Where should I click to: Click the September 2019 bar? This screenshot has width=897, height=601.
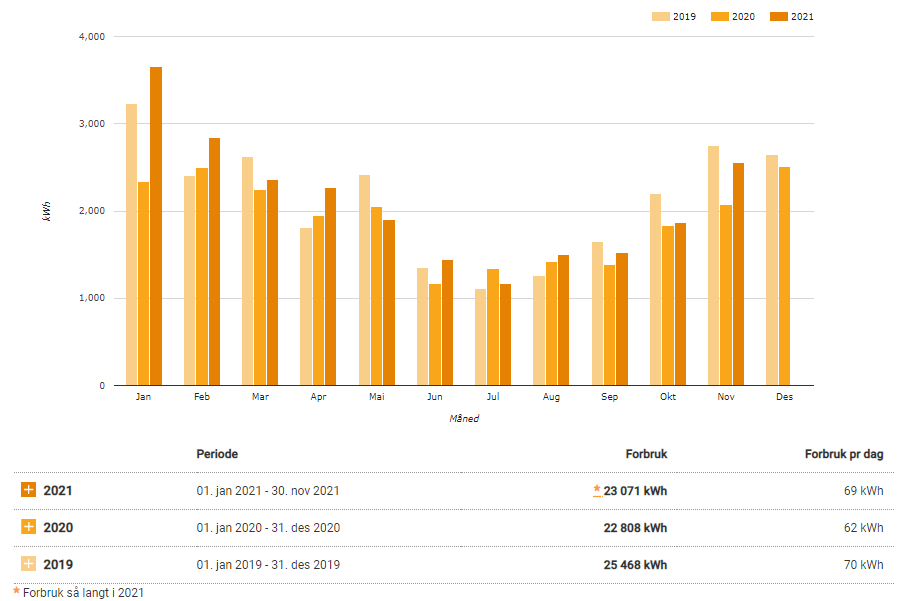597,313
